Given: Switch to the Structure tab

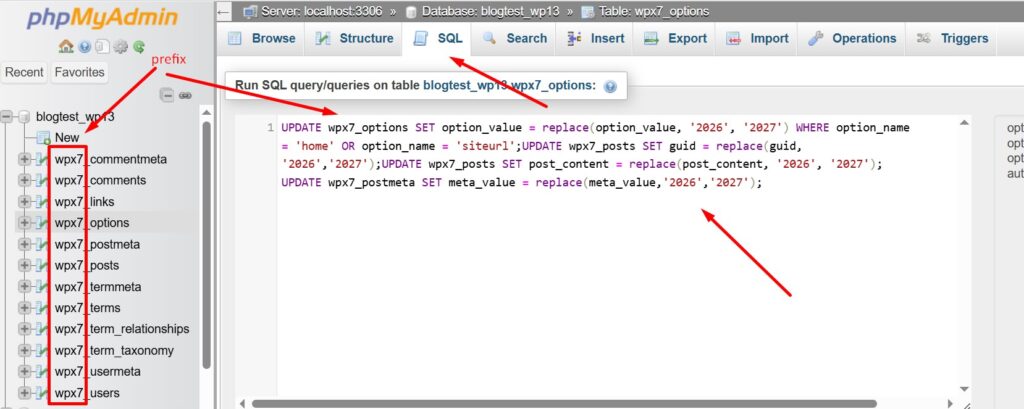Looking at the screenshot, I should 355,39.
